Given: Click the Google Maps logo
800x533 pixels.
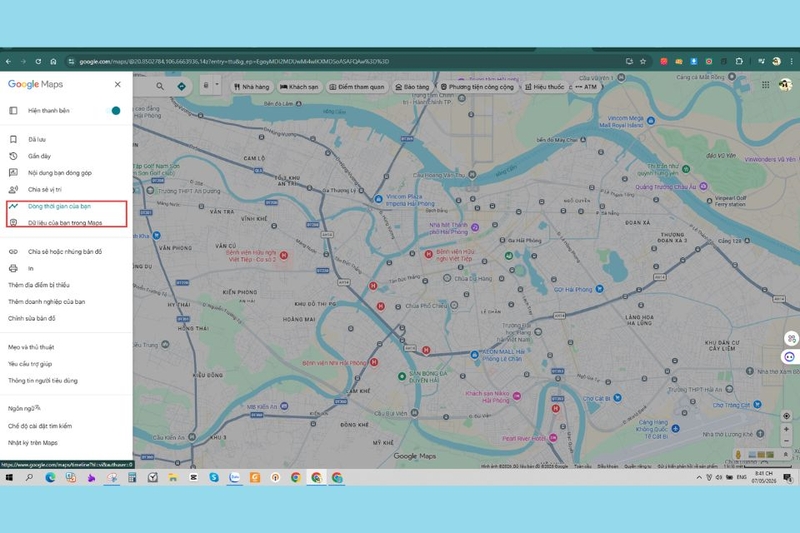Looking at the screenshot, I should (x=35, y=84).
